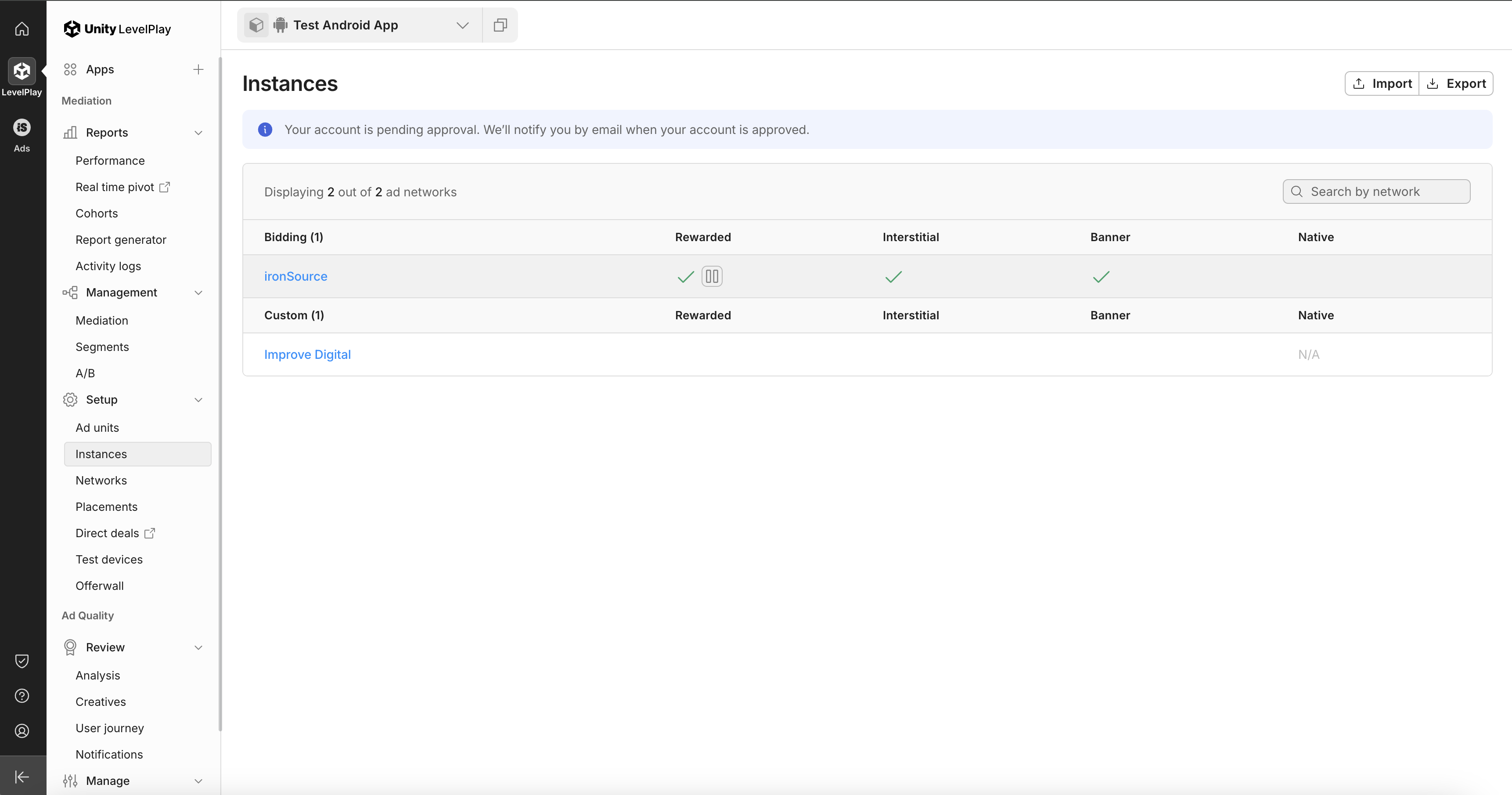Add a new app with plus icon
Viewport: 1512px width, 795px height.
[198, 69]
